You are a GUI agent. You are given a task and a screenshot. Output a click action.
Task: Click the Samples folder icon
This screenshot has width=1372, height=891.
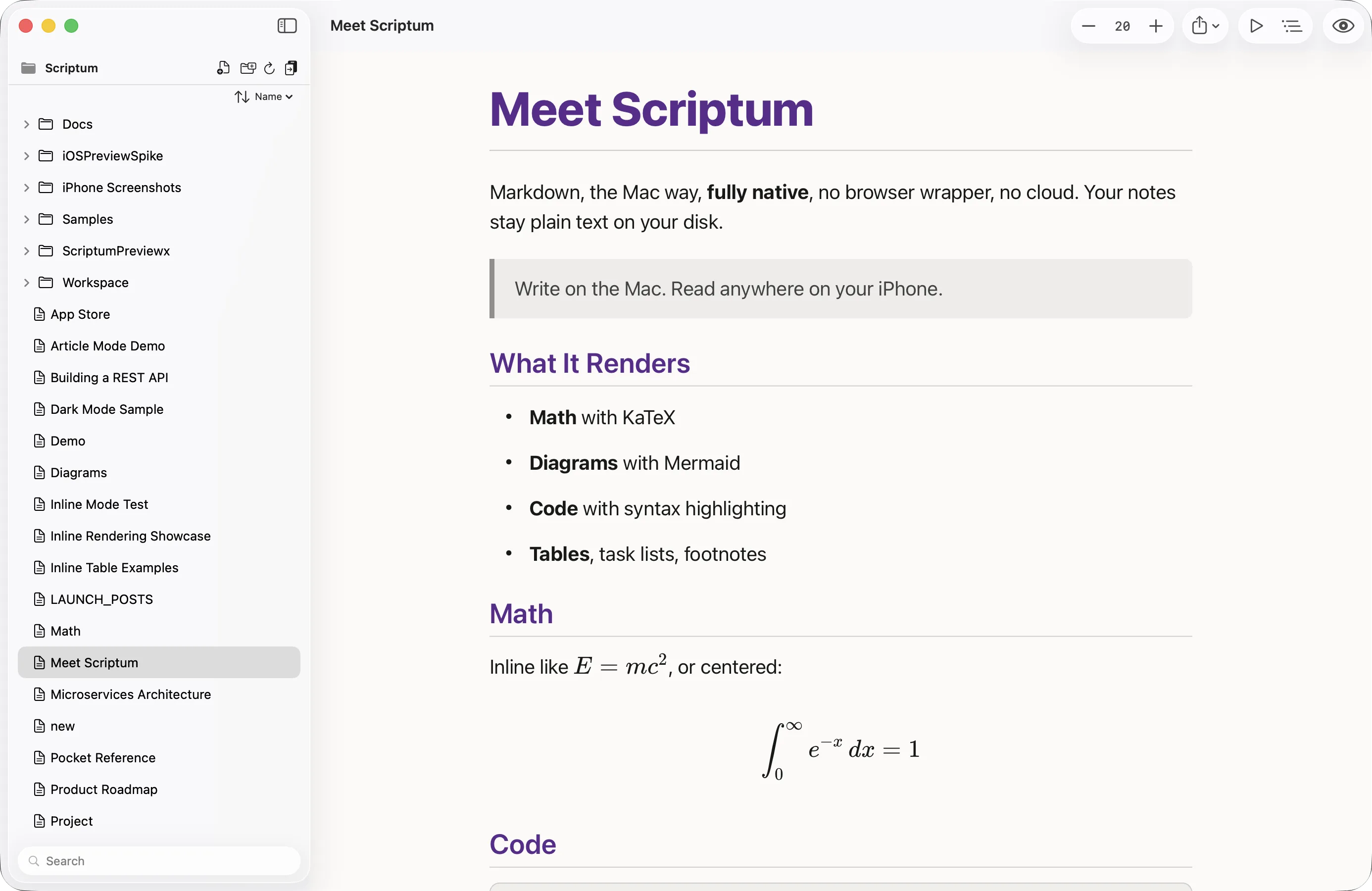pyautogui.click(x=46, y=220)
